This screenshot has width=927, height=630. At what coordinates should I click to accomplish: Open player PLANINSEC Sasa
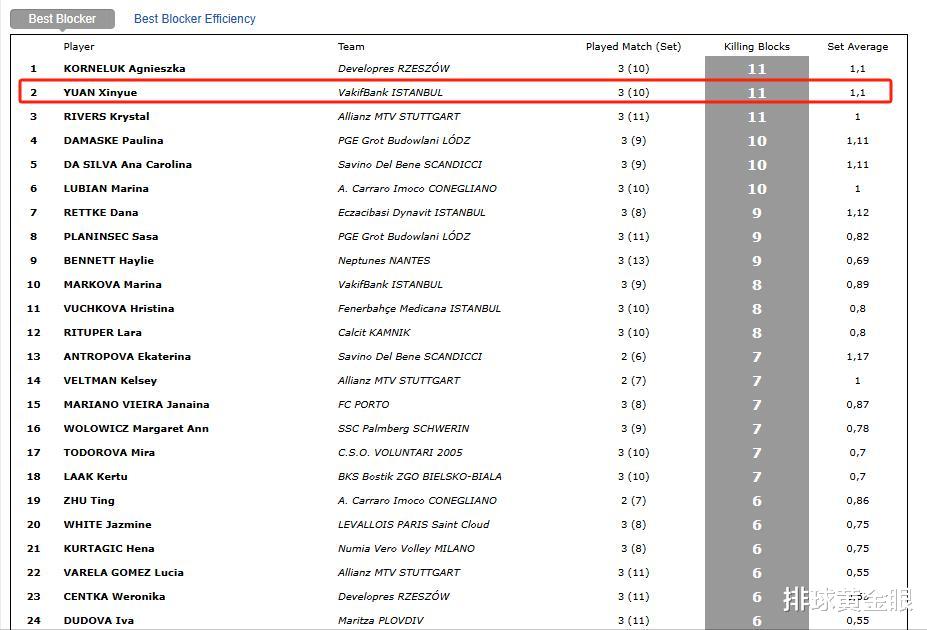pos(111,236)
